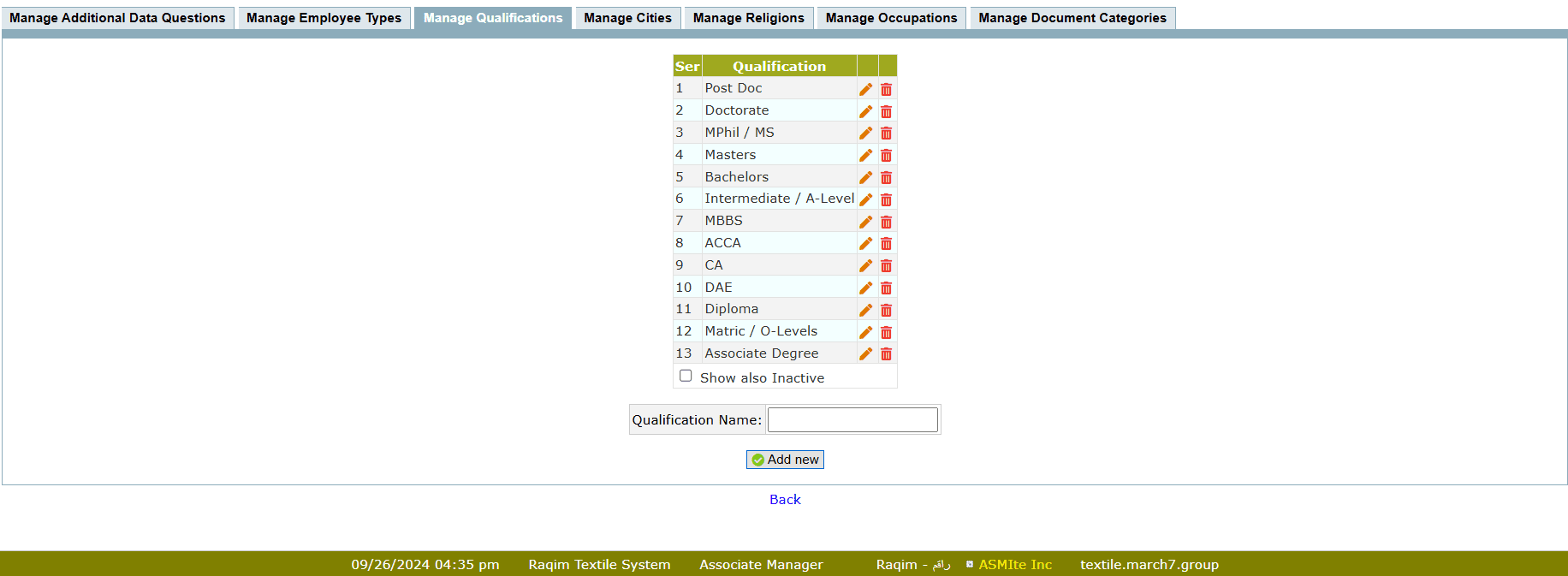Delete the Doctorate qualification
Image resolution: width=1568 pixels, height=576 pixels.
coord(886,111)
